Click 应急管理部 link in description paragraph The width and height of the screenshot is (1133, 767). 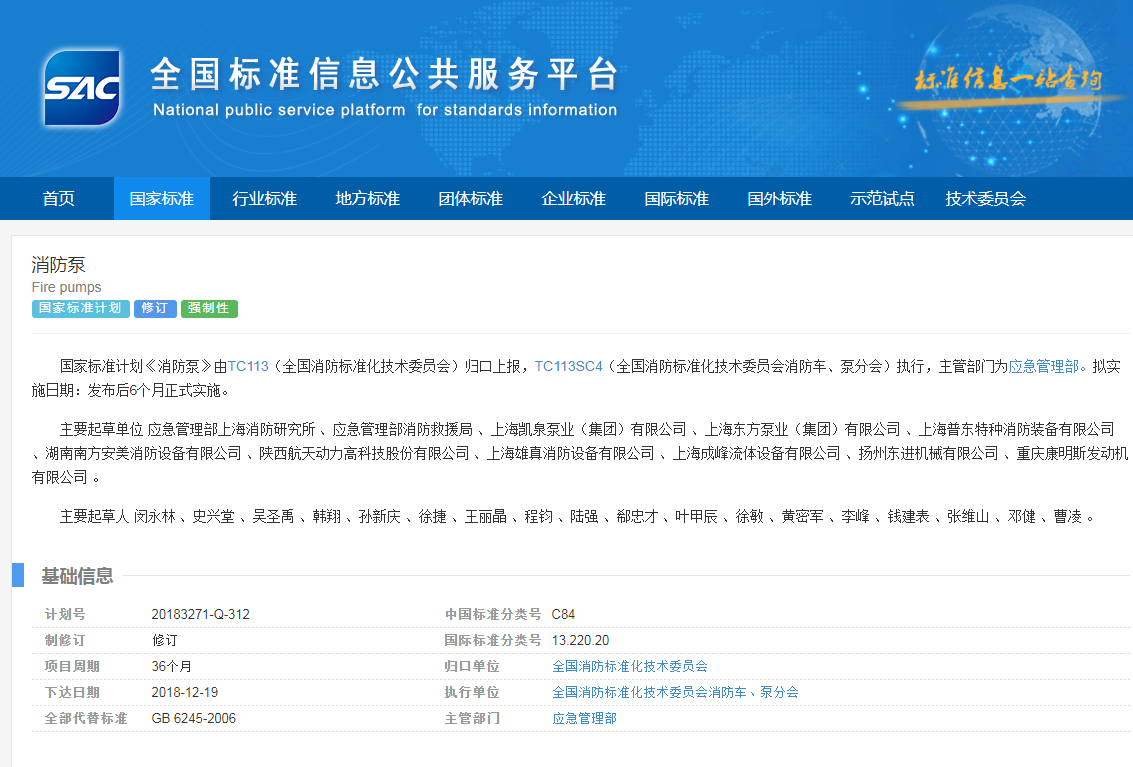coord(1046,366)
